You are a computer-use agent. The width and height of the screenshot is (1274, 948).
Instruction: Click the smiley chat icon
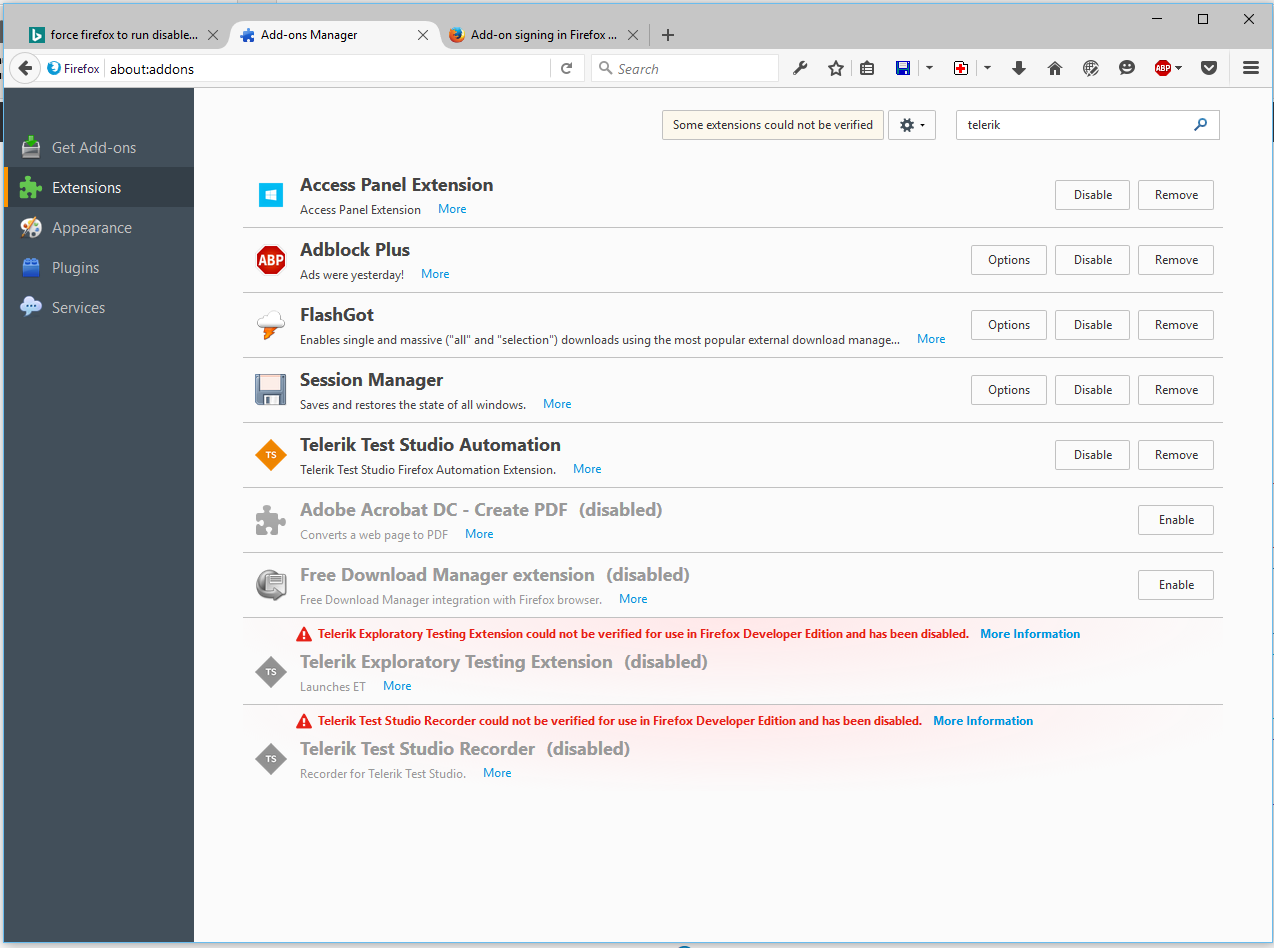1127,68
